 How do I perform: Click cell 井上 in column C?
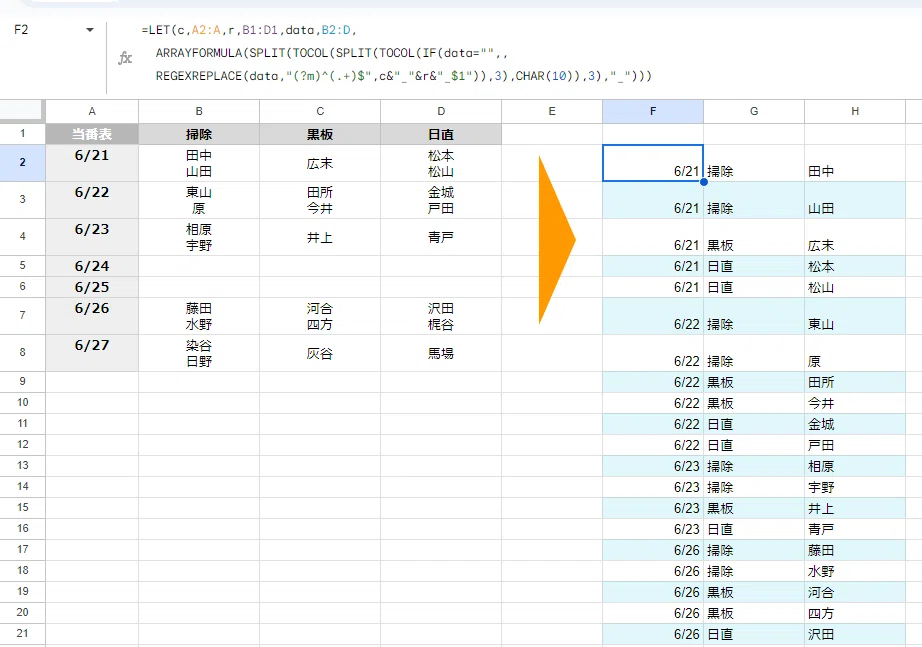pos(320,237)
